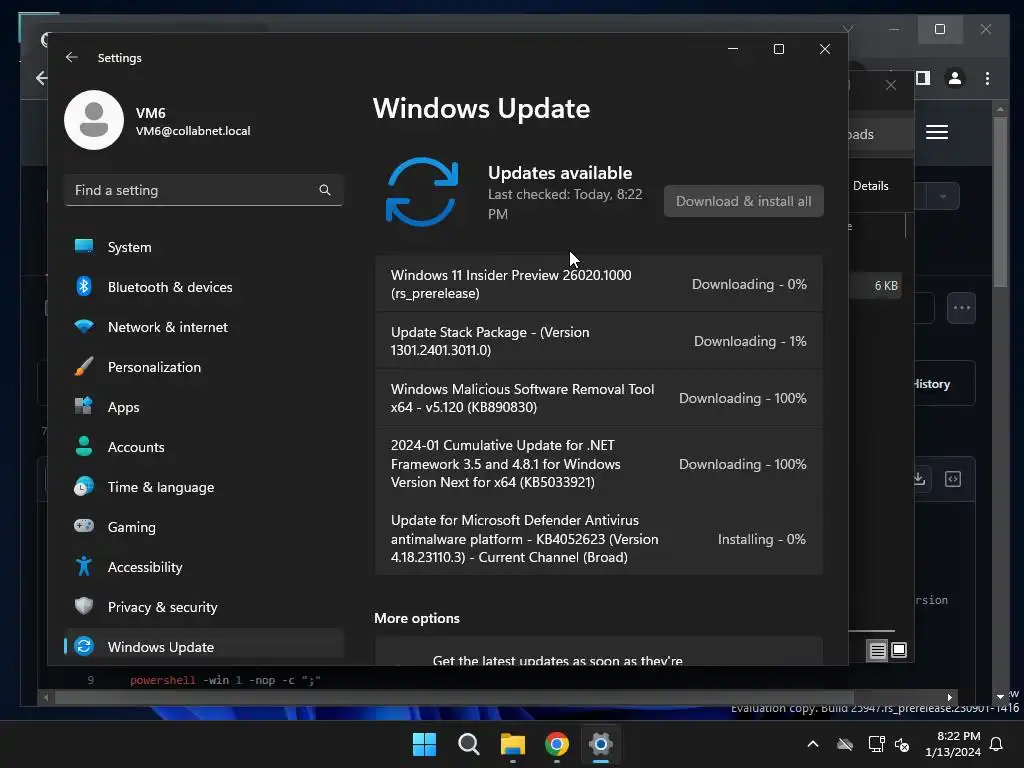Toggle Chrome side panel icon
This screenshot has width=1024, height=768.
coord(923,78)
